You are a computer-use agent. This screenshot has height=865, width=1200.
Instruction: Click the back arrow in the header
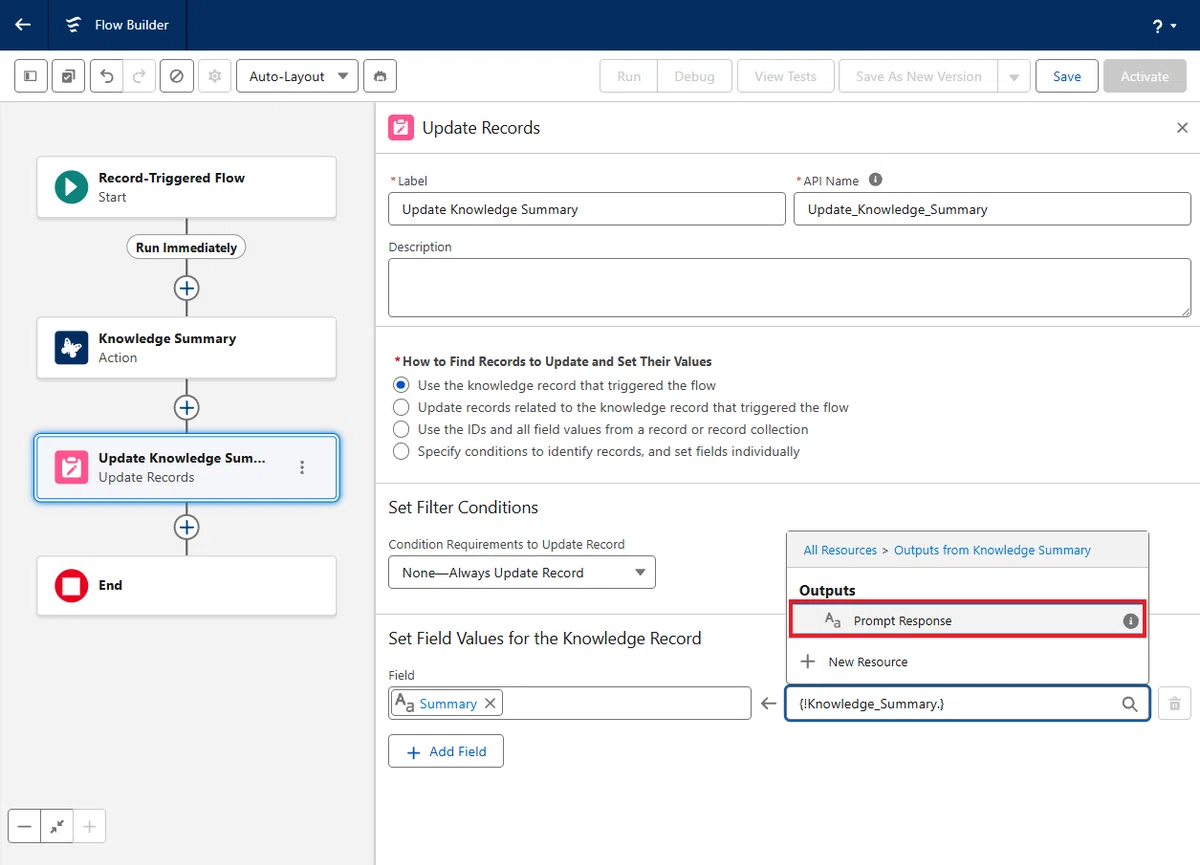tap(23, 25)
